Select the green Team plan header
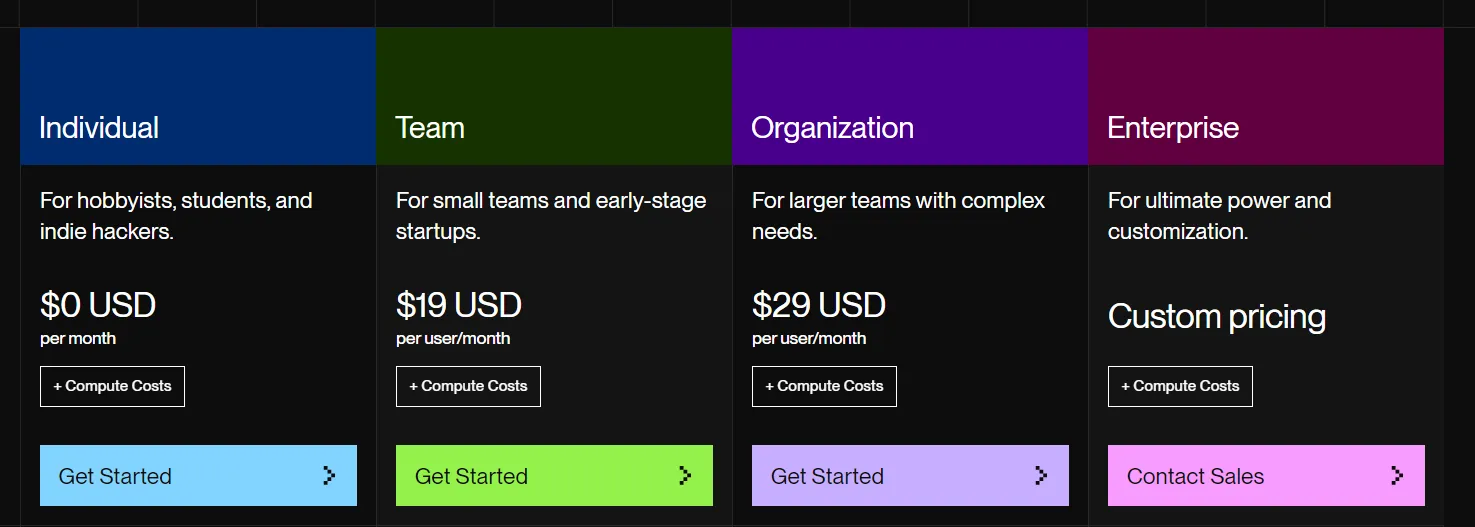Image resolution: width=1475 pixels, height=527 pixels. click(554, 96)
